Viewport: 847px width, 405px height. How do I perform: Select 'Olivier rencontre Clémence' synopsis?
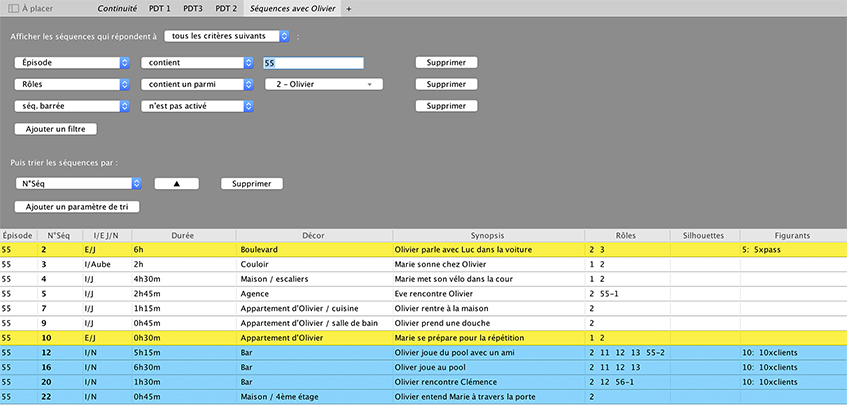446,382
